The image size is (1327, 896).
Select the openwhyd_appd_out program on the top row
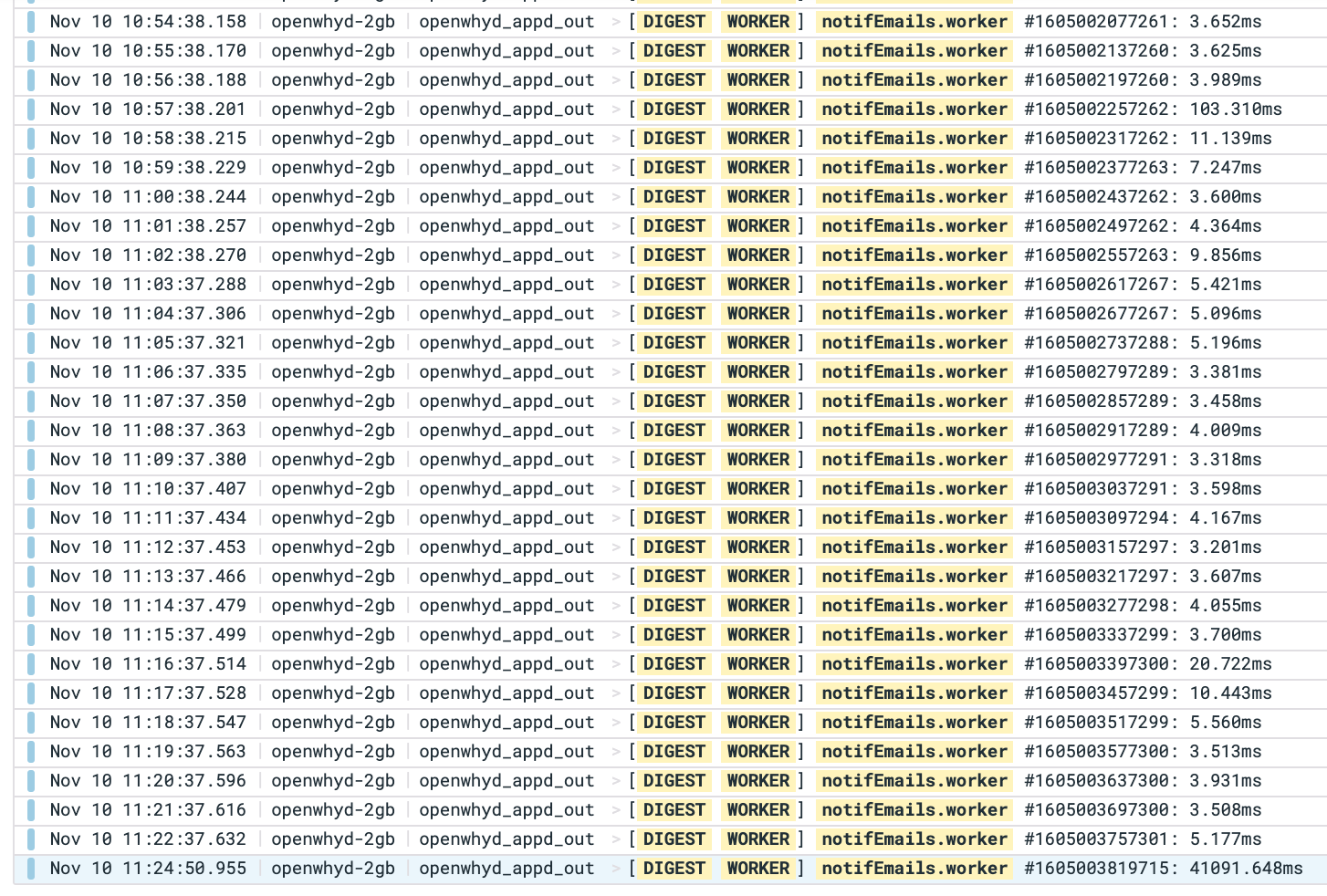[507, 21]
